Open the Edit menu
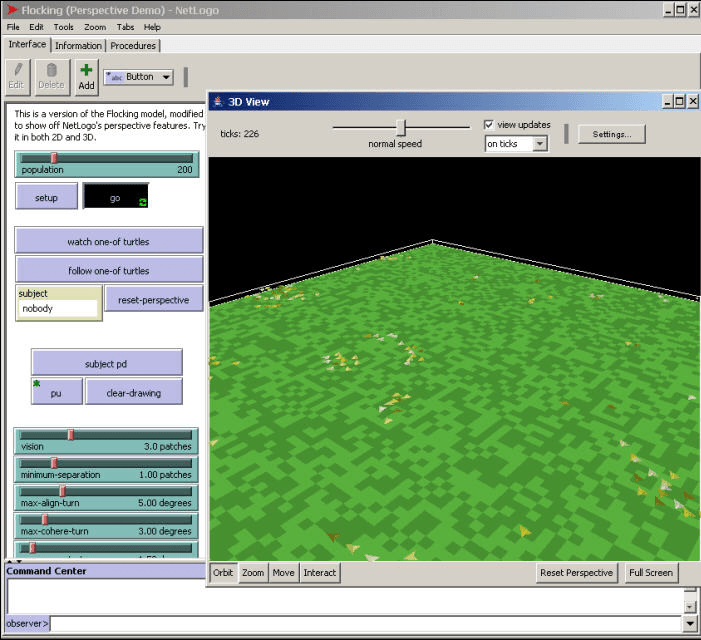Image resolution: width=701 pixels, height=640 pixels. [x=36, y=27]
